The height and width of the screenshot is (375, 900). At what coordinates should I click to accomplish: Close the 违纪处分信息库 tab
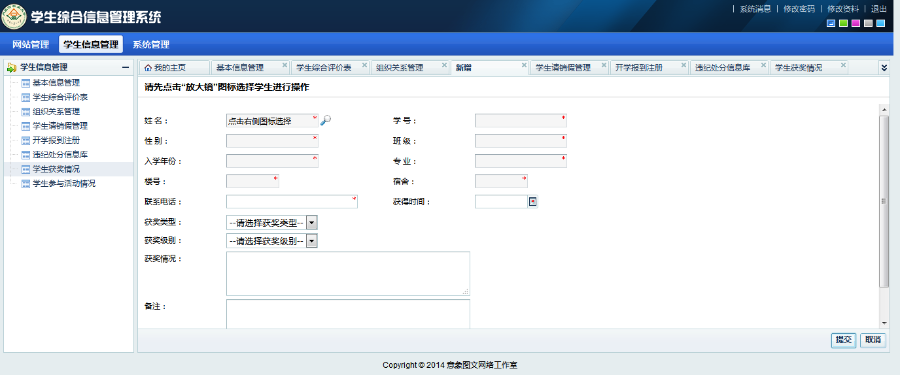click(x=763, y=65)
